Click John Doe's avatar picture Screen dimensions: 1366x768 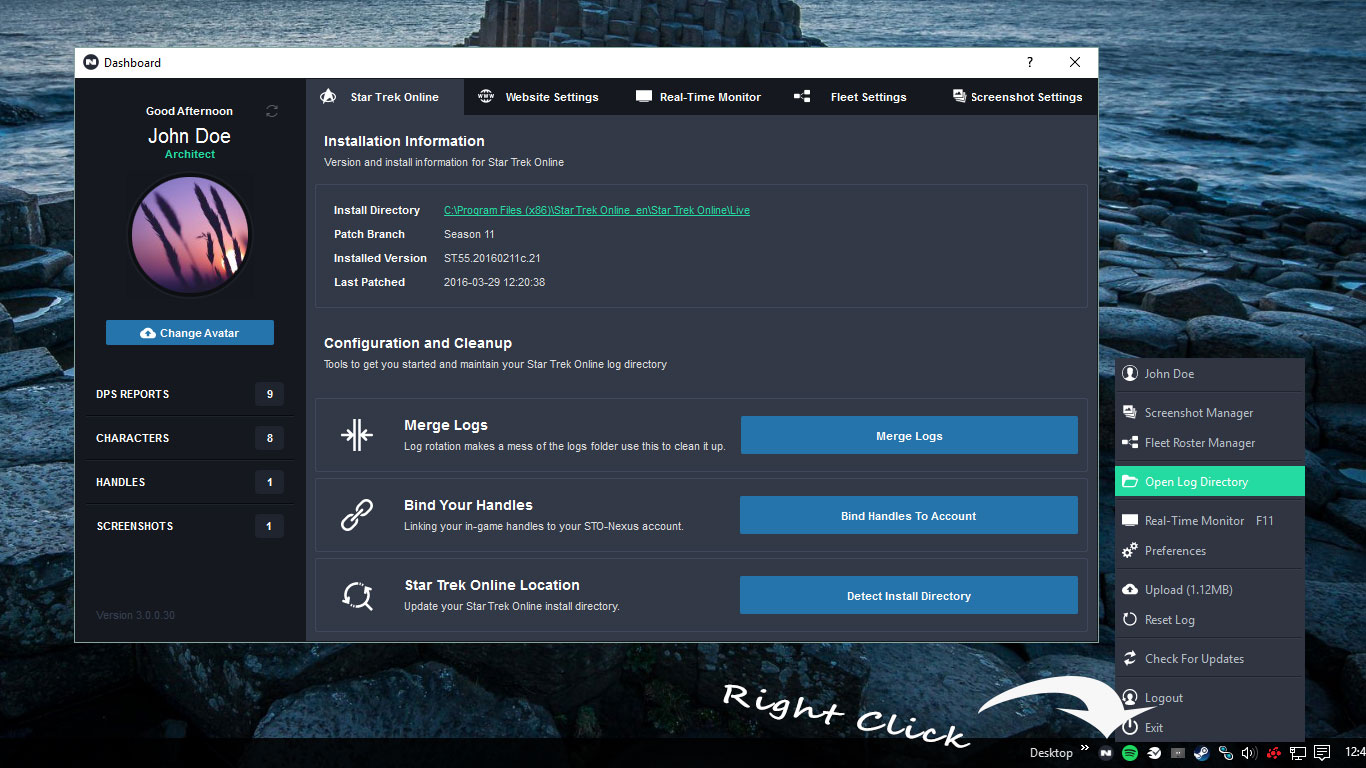[x=189, y=234]
